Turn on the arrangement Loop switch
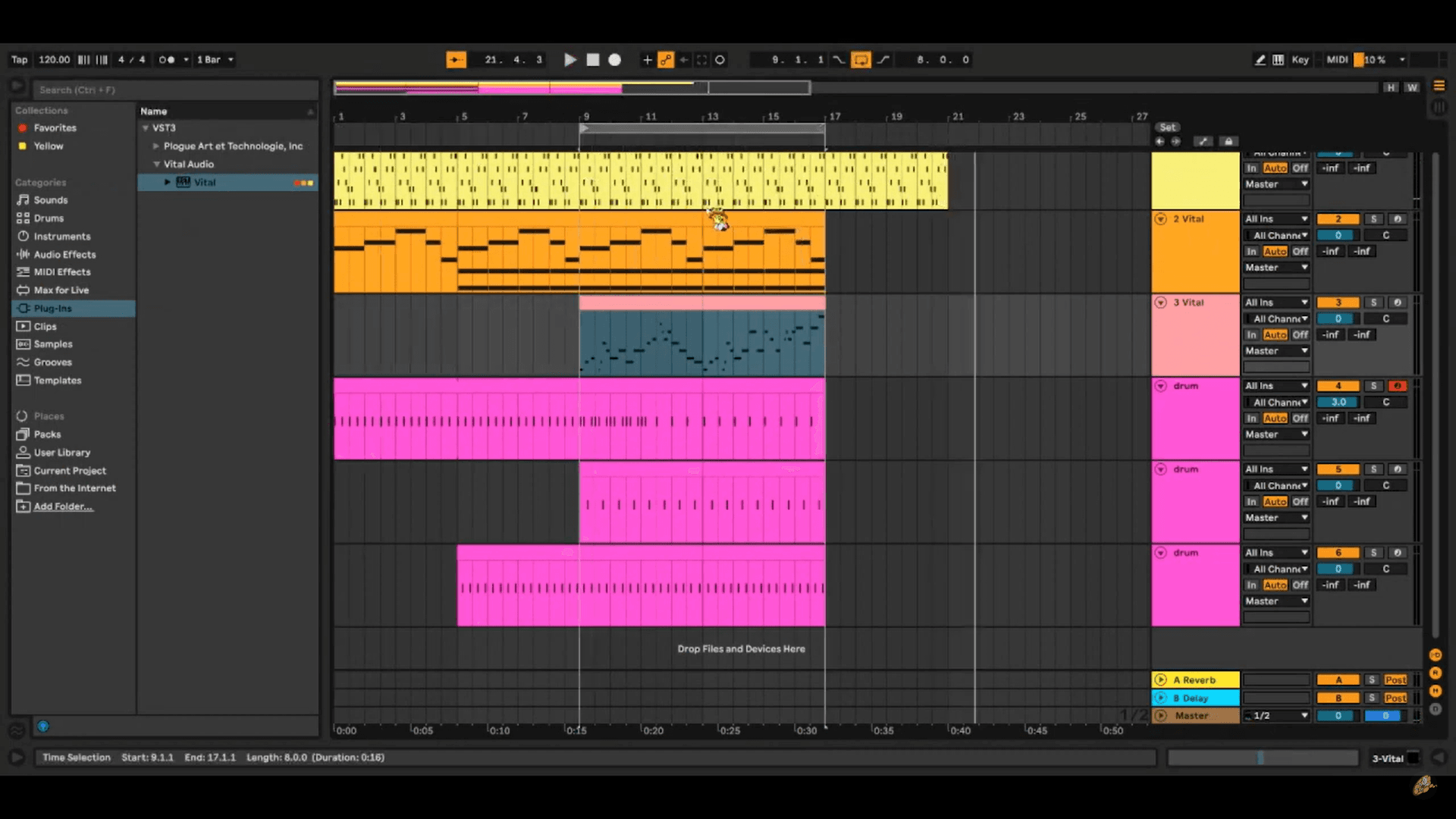 (x=862, y=59)
